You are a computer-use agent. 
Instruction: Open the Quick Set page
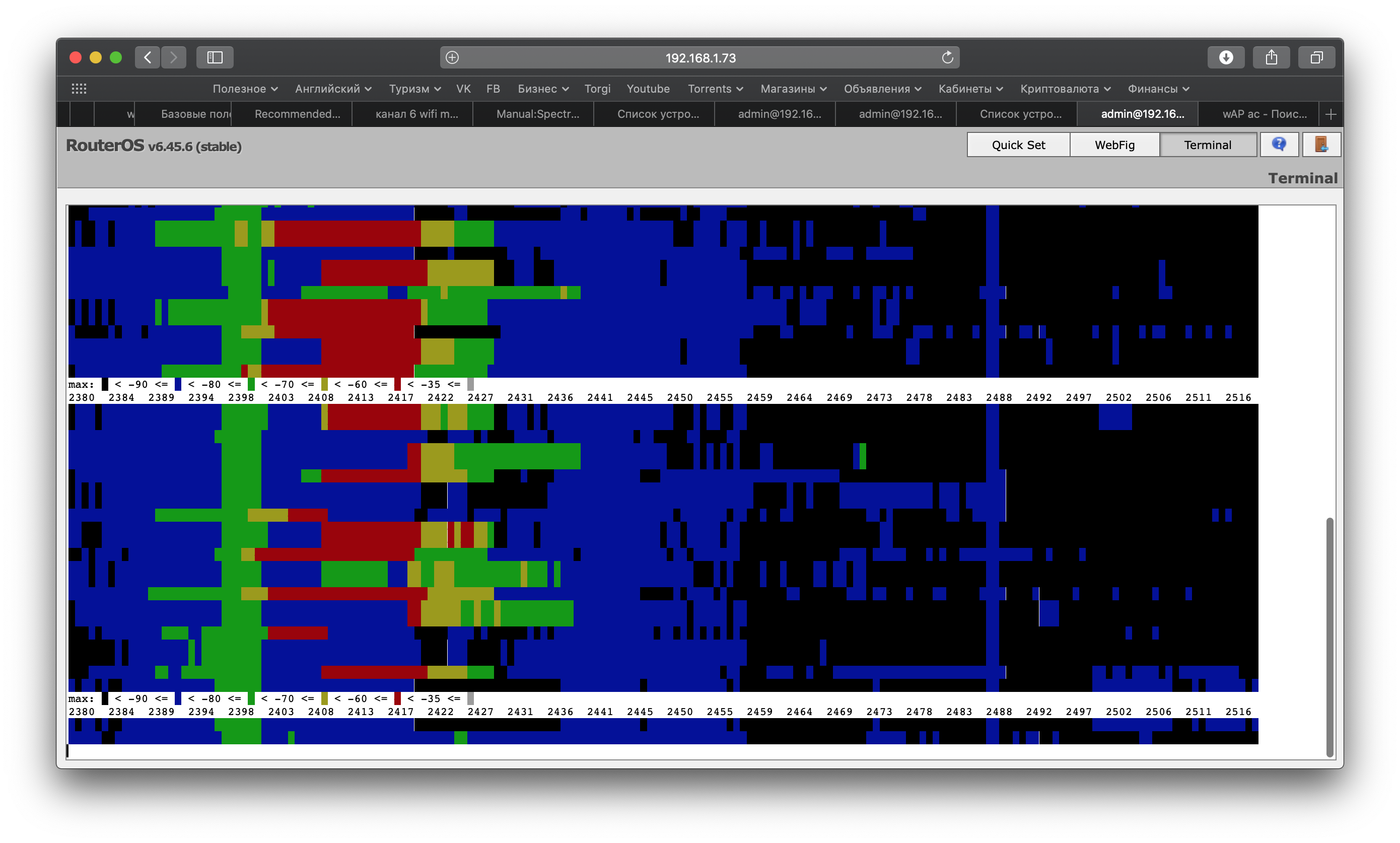point(1018,145)
